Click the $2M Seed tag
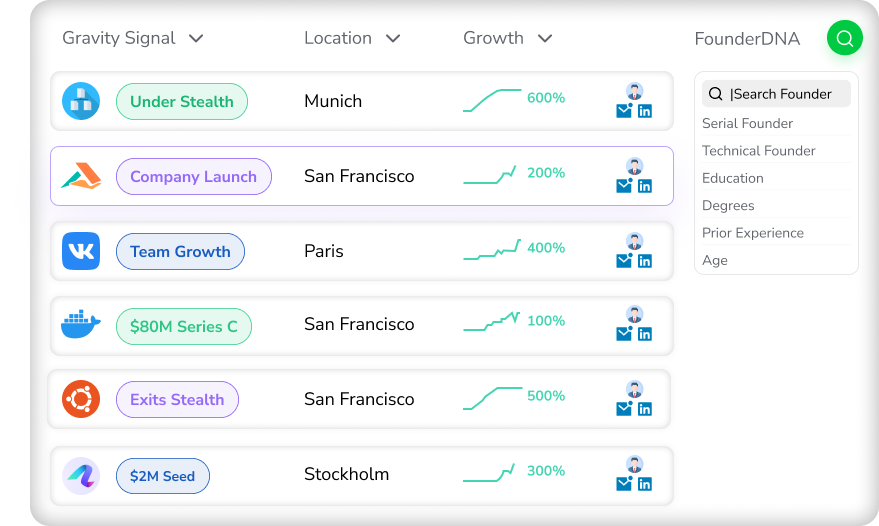Image resolution: width=879 pixels, height=526 pixels. point(162,476)
